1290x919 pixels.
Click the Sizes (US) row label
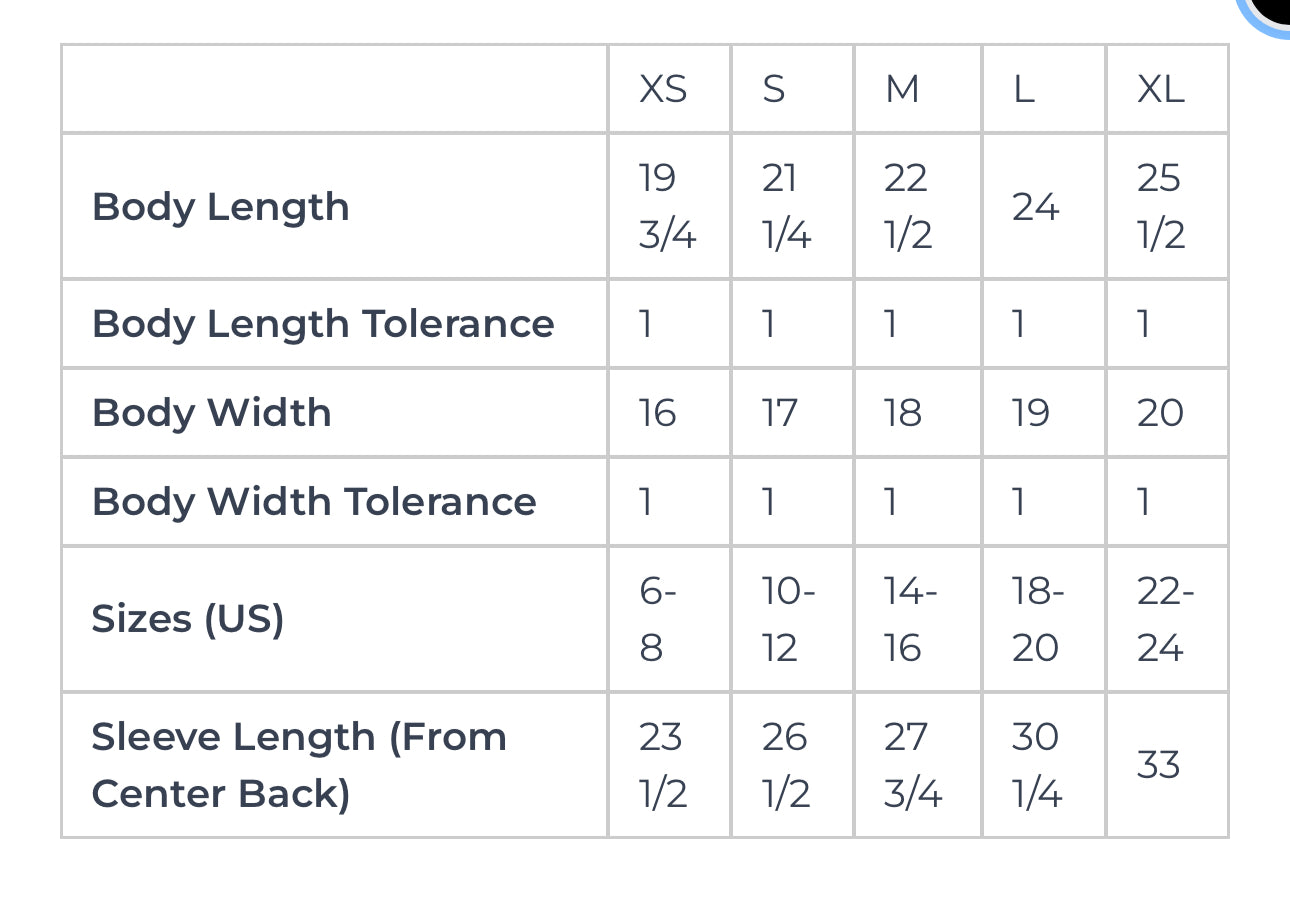click(x=188, y=619)
